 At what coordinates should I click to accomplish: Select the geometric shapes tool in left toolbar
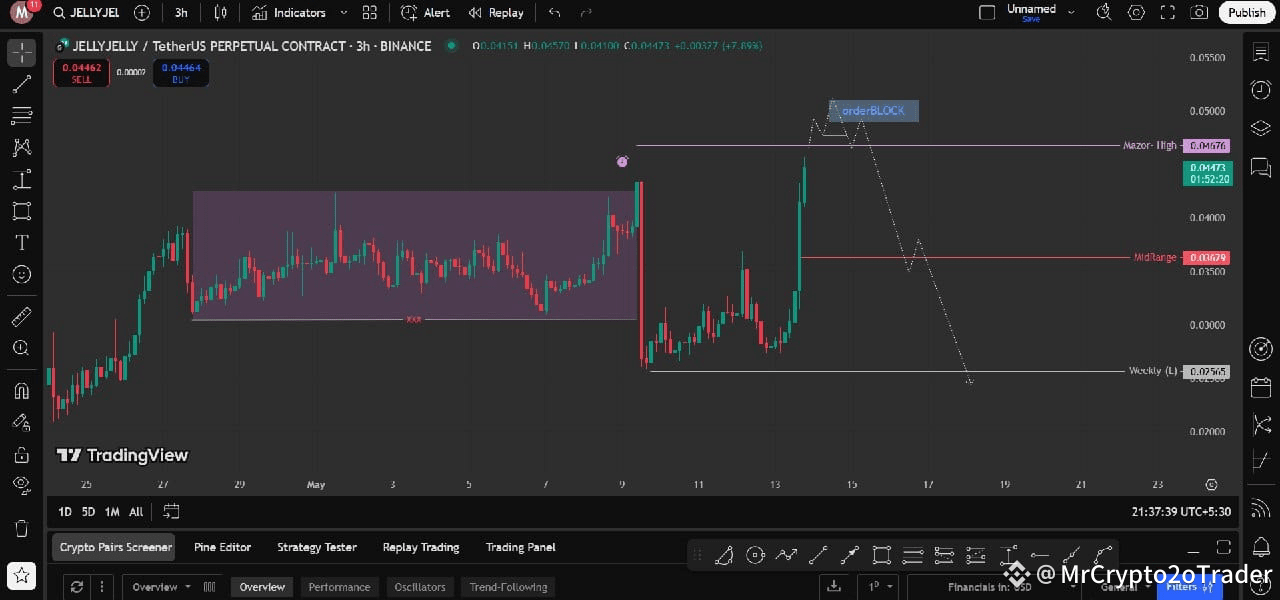pyautogui.click(x=22, y=211)
